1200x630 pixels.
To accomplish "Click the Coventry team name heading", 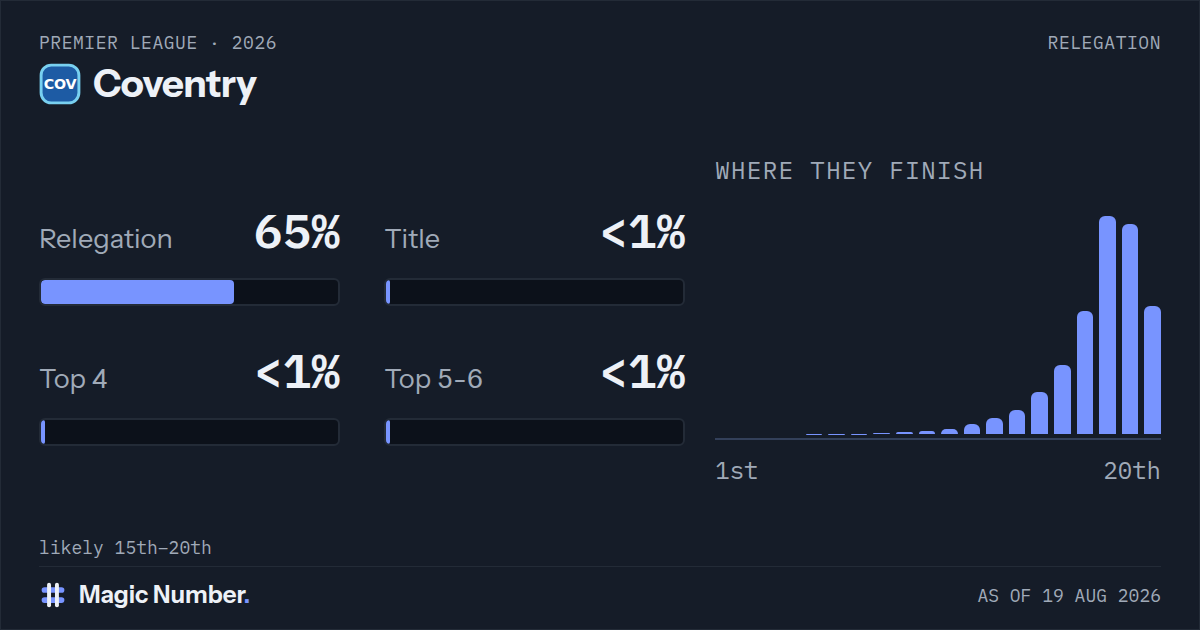I will point(175,84).
